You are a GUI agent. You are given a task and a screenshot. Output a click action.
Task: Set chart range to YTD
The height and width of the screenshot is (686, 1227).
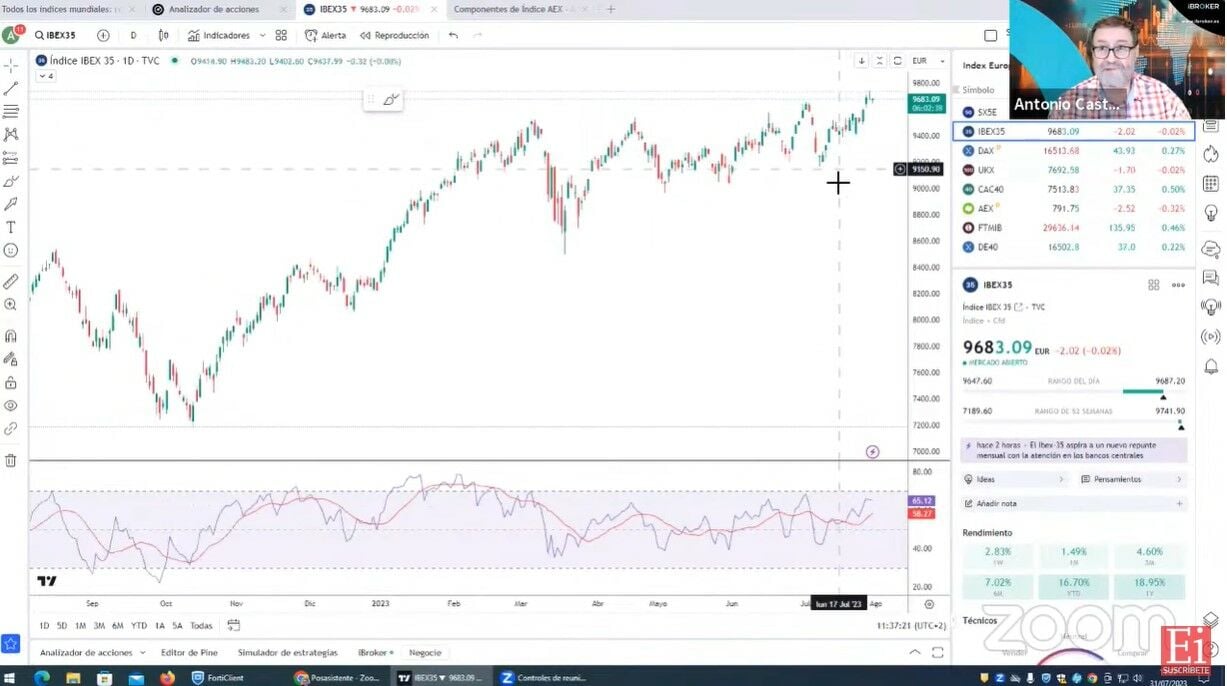click(x=139, y=626)
